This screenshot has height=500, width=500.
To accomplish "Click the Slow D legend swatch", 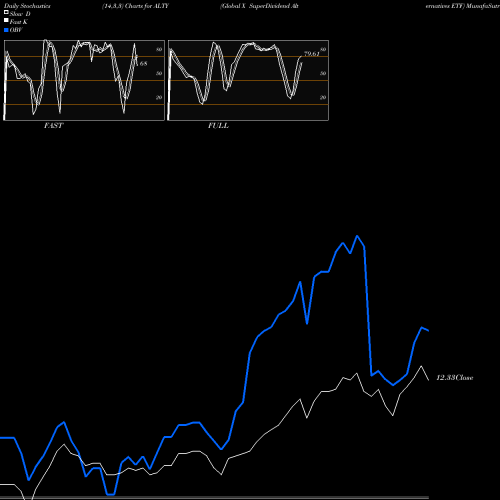I will [6, 12].
